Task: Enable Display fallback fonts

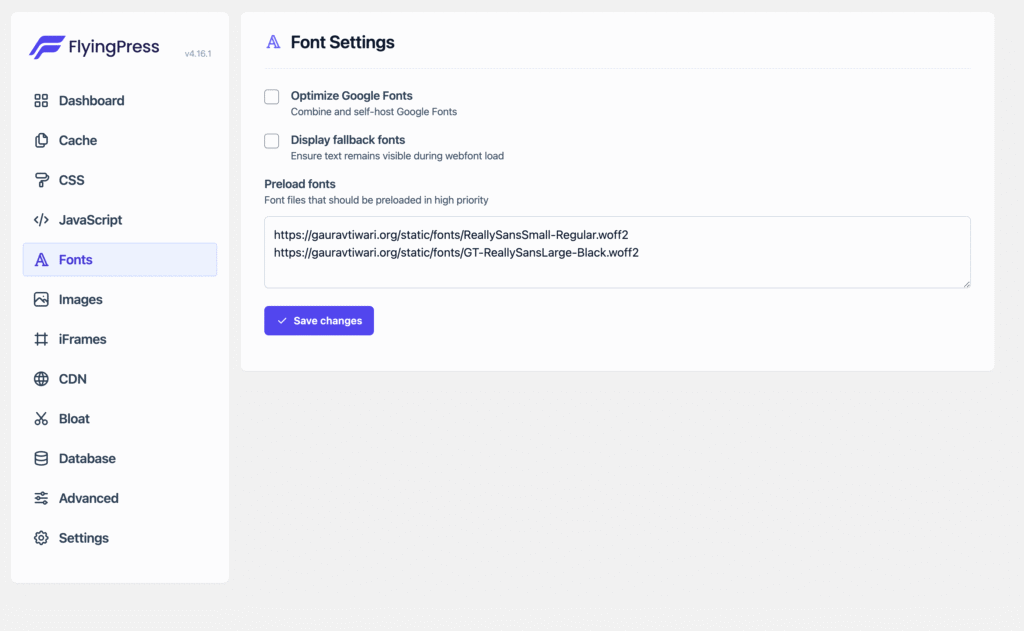Action: click(x=271, y=141)
